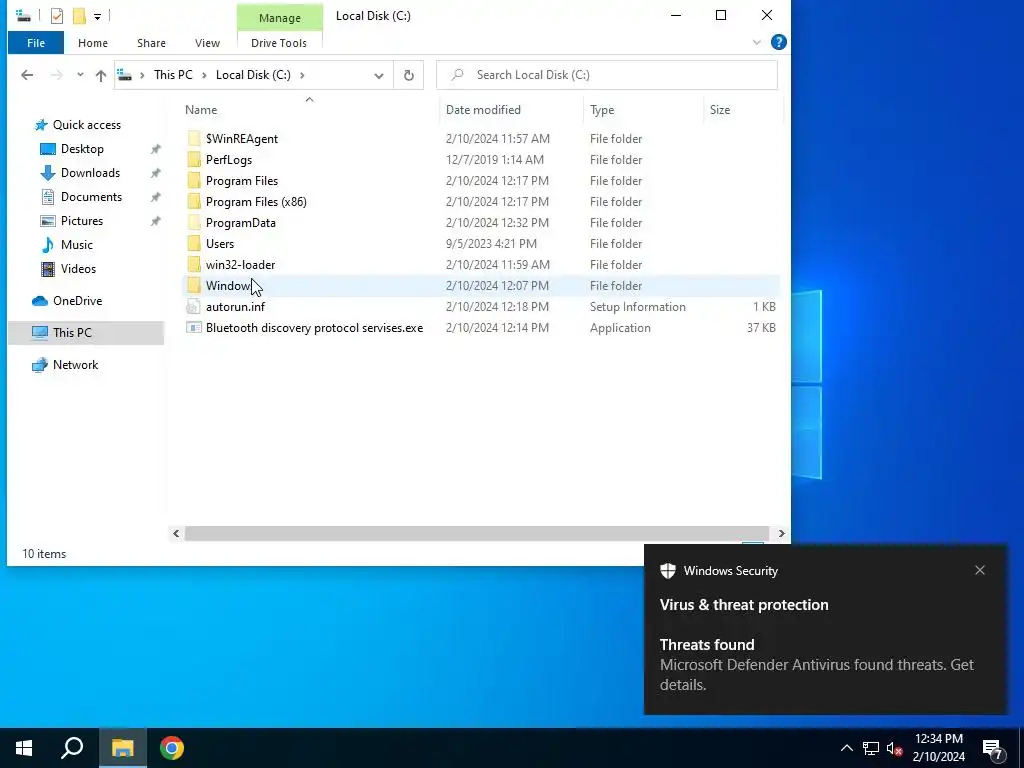Image resolution: width=1024 pixels, height=768 pixels.
Task: Open the Recent locations dropdown
Action: pyautogui.click(x=80, y=75)
